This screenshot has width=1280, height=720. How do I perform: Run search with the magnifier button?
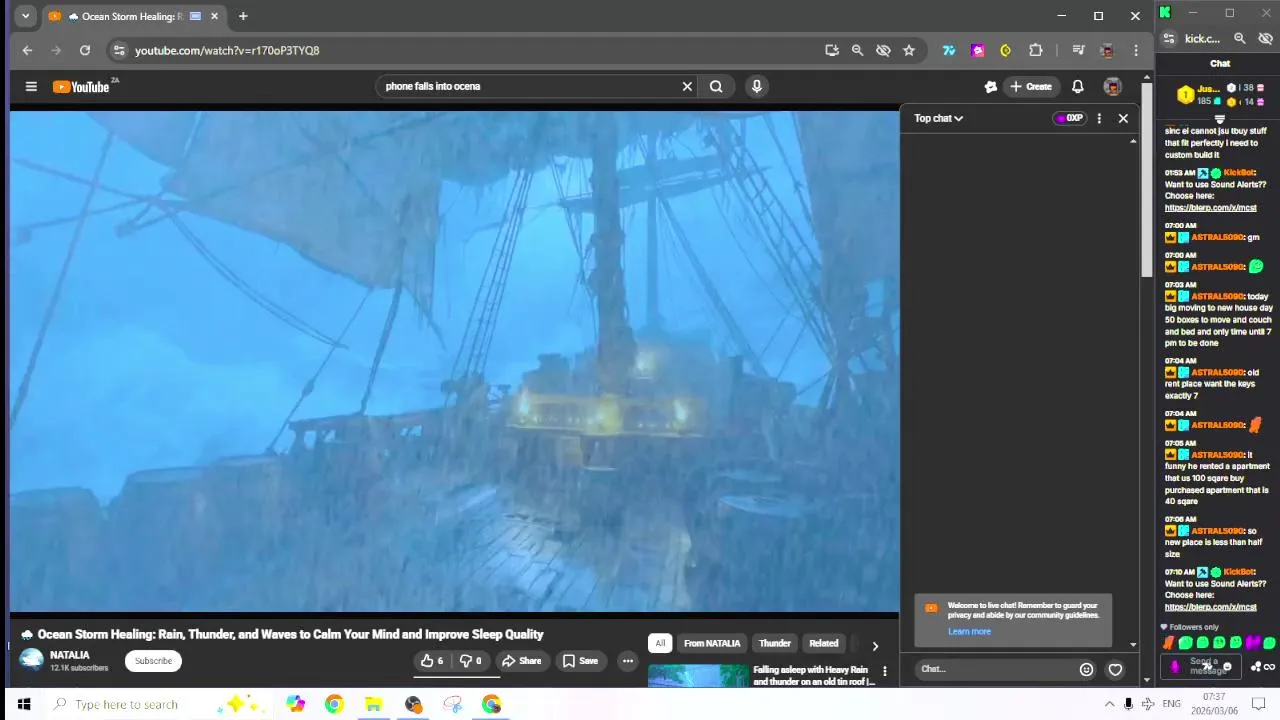click(716, 86)
